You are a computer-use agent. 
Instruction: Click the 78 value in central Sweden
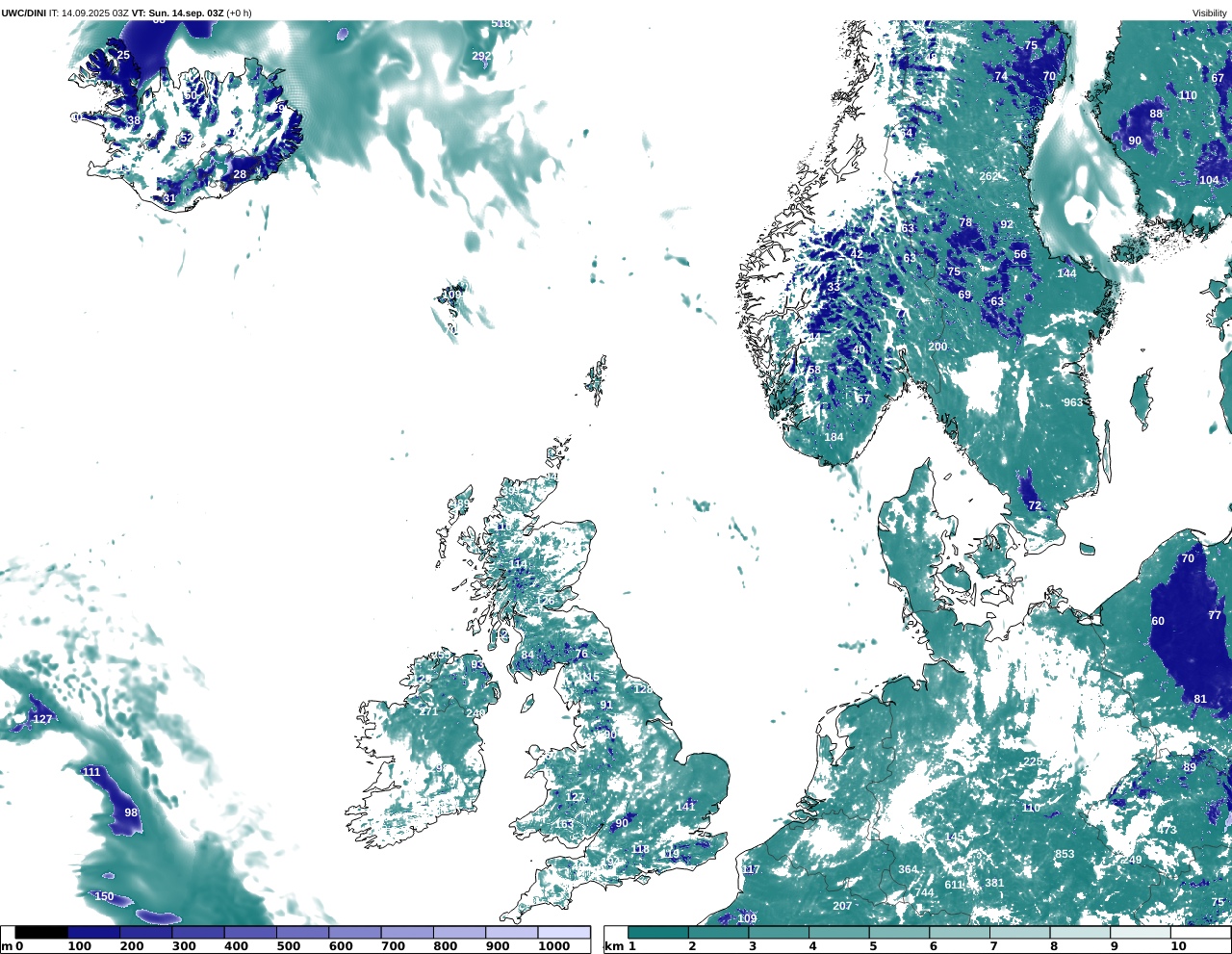click(965, 222)
